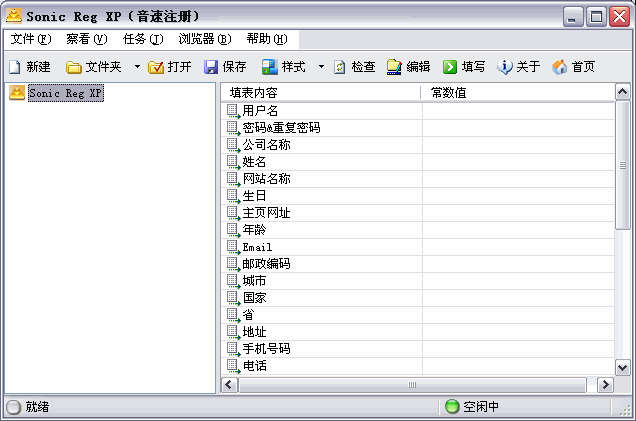636x421 pixels.
Task: Select the 地址 row text
Action: (254, 332)
